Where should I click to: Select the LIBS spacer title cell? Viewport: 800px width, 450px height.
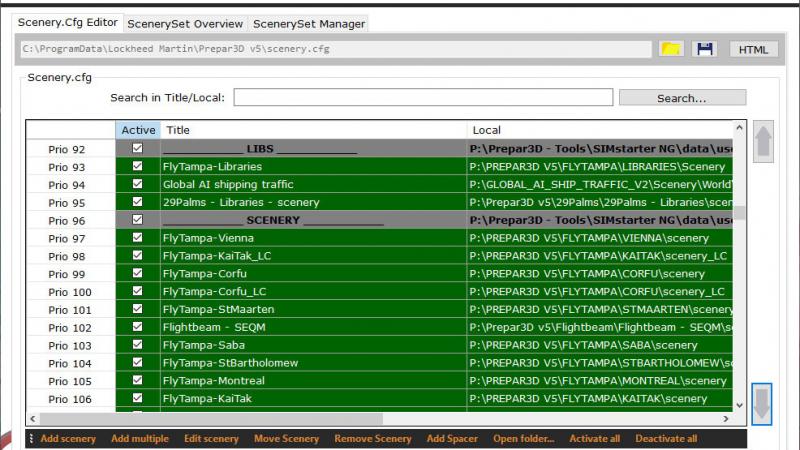pos(313,149)
